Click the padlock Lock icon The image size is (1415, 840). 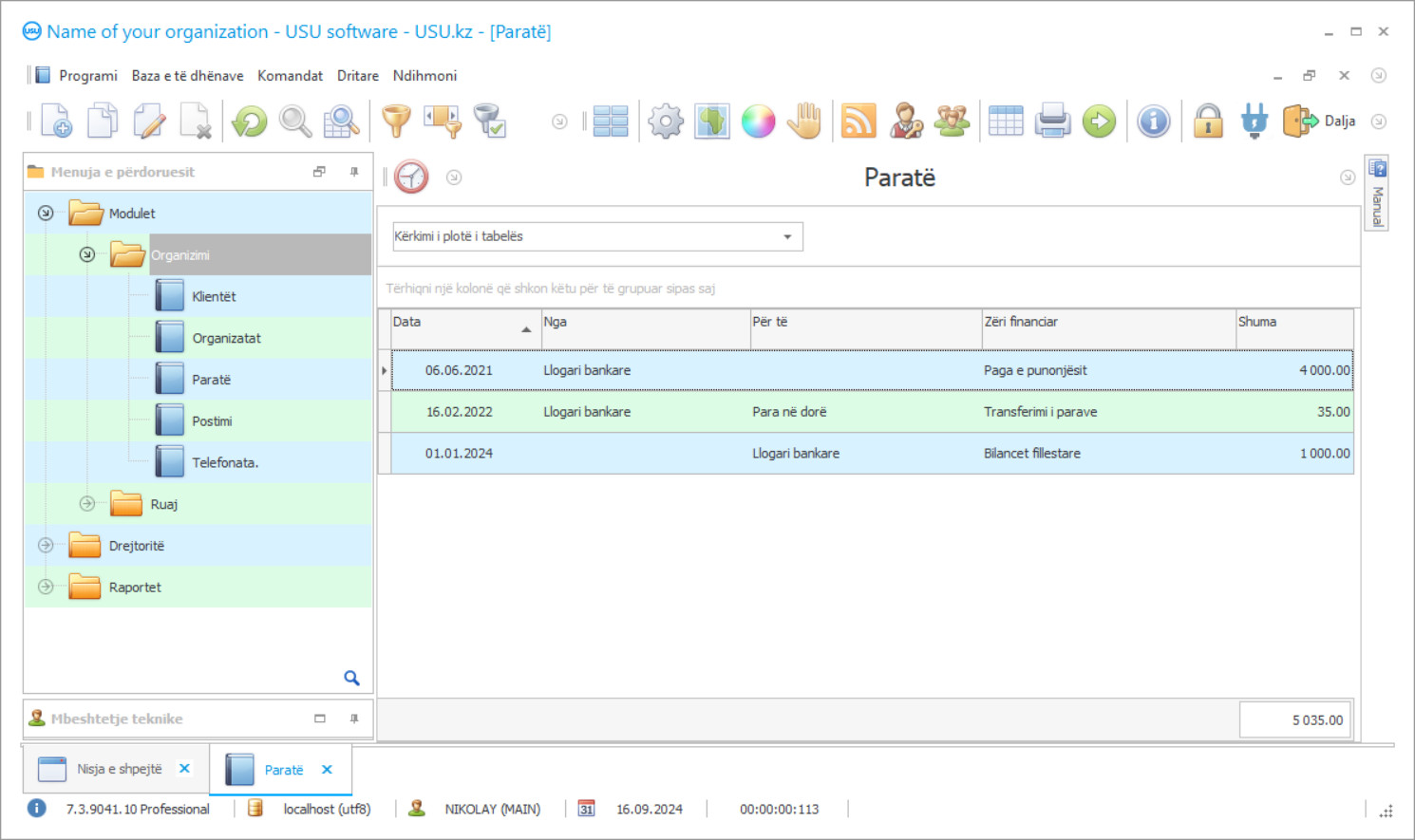point(1208,121)
